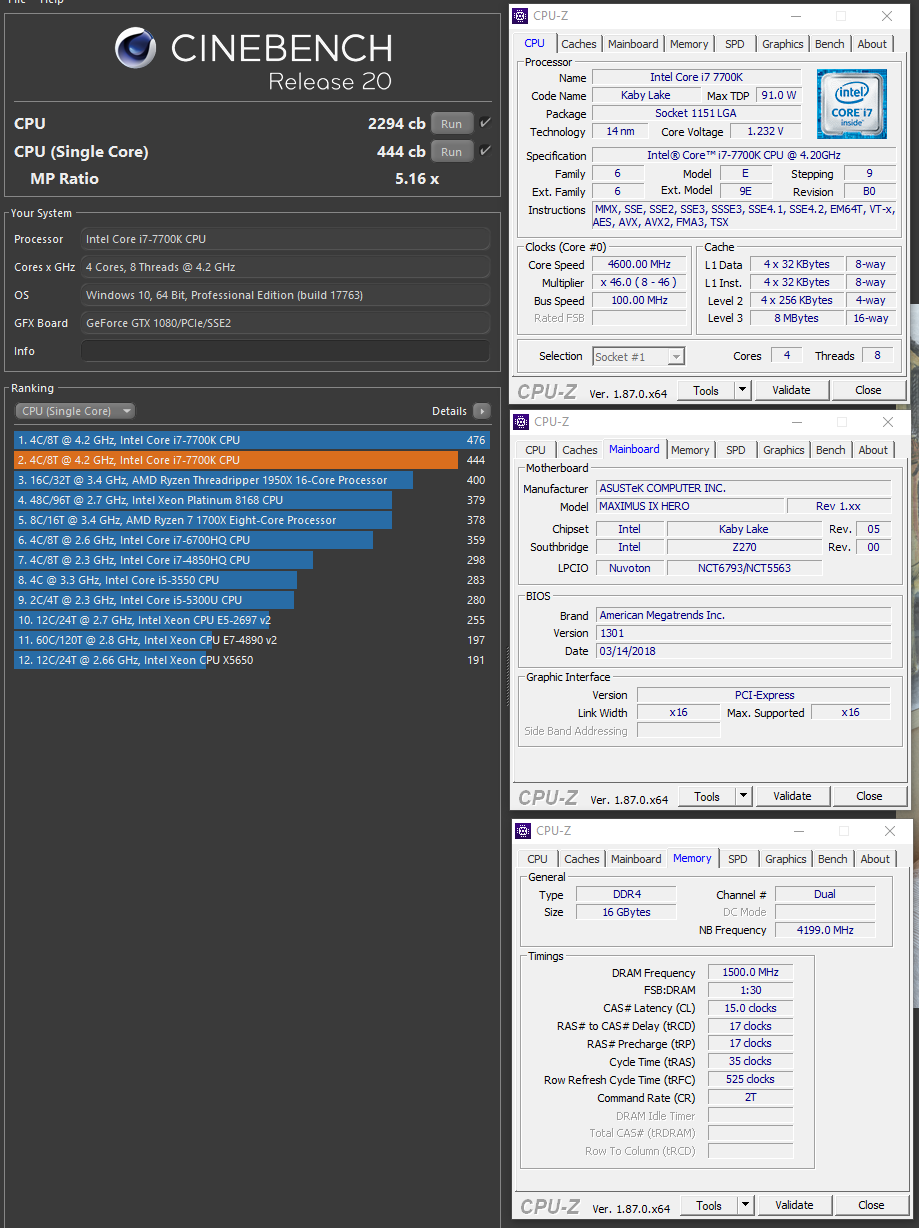
Task: Click the MAXIMUS IX HERO model field
Action: pyautogui.click(x=689, y=506)
